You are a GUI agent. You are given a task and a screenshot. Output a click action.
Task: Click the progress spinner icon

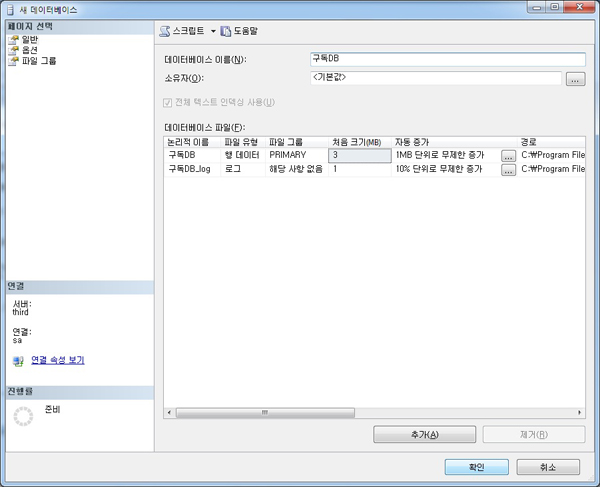coord(23,417)
